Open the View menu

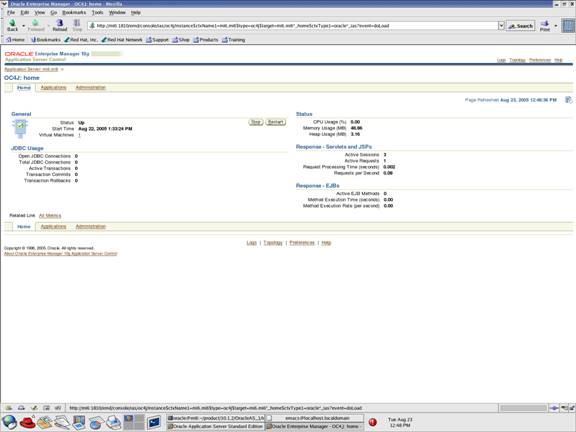[x=40, y=12]
